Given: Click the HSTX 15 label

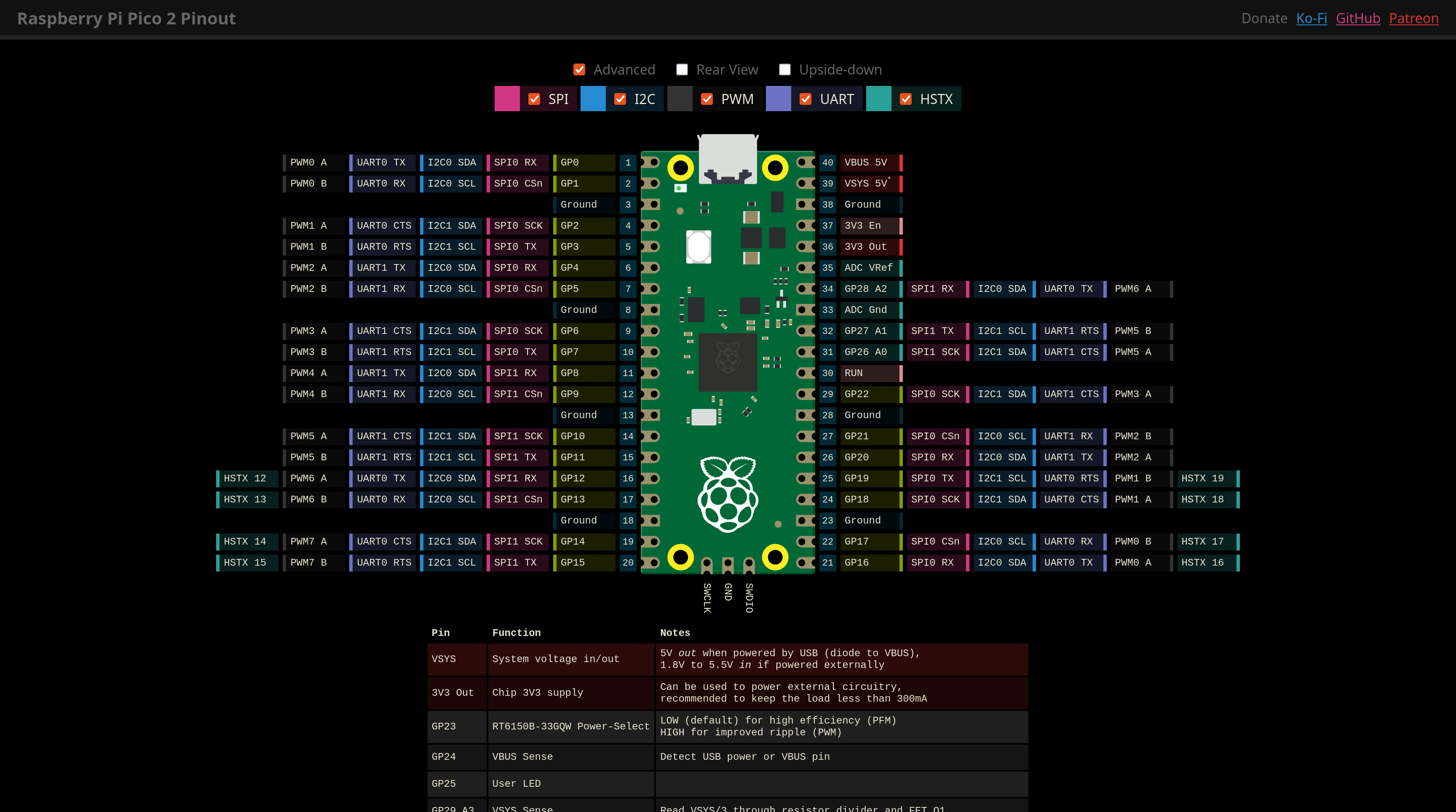Looking at the screenshot, I should point(247,562).
